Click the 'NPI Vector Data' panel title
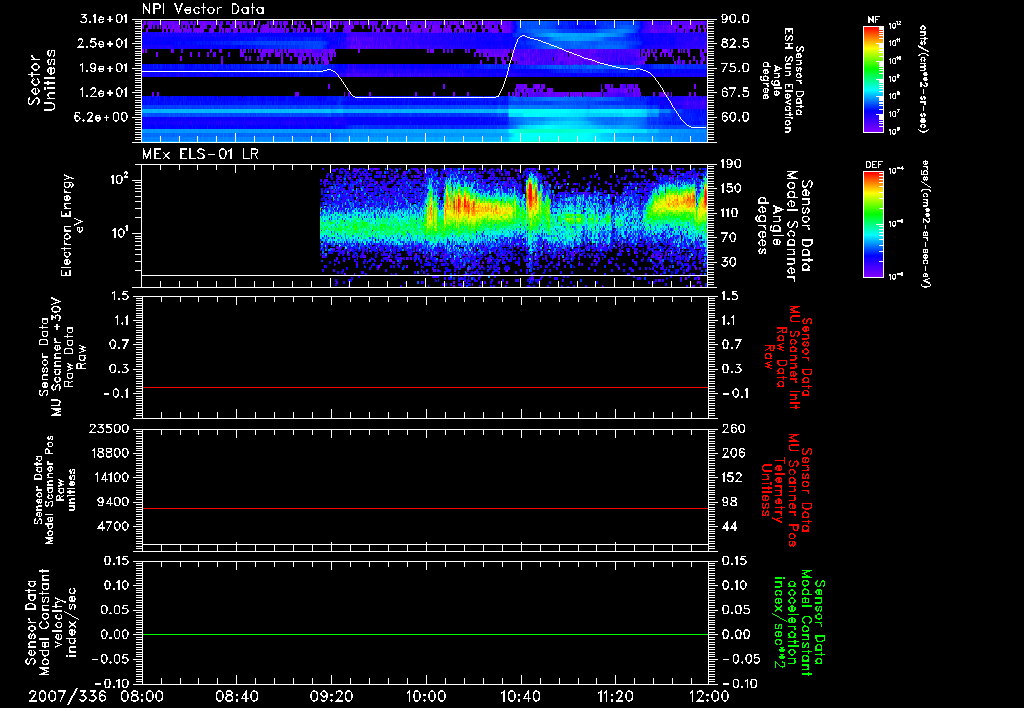1024x708 pixels. pos(203,9)
